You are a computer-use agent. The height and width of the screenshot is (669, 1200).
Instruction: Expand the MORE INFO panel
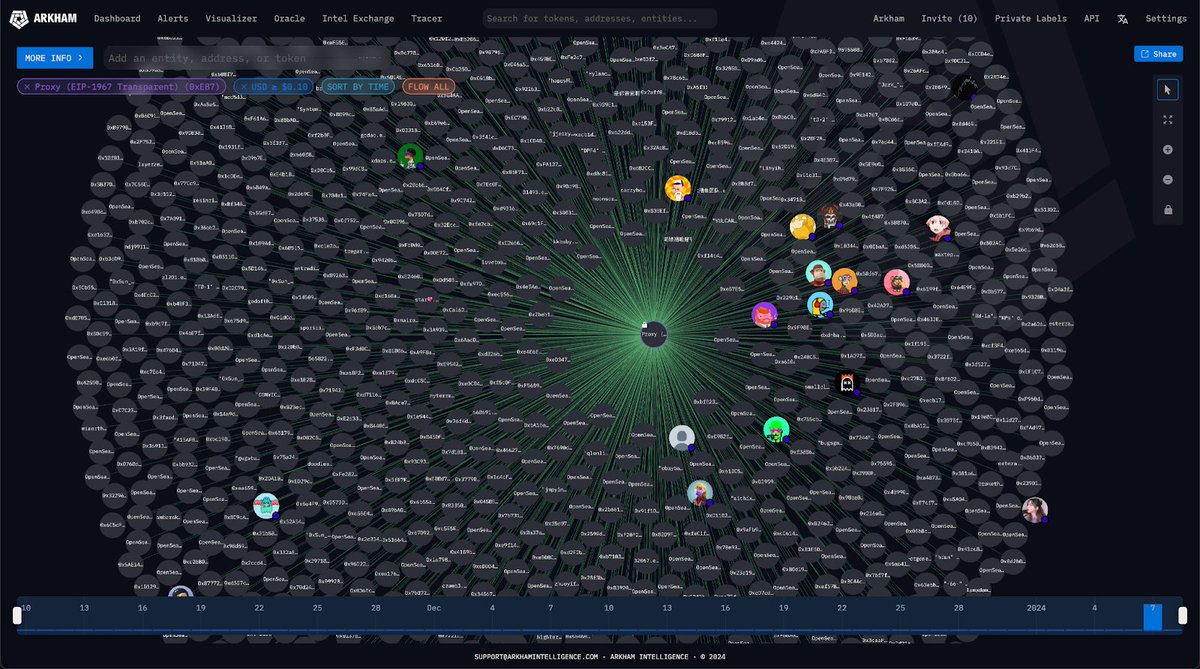coord(55,58)
